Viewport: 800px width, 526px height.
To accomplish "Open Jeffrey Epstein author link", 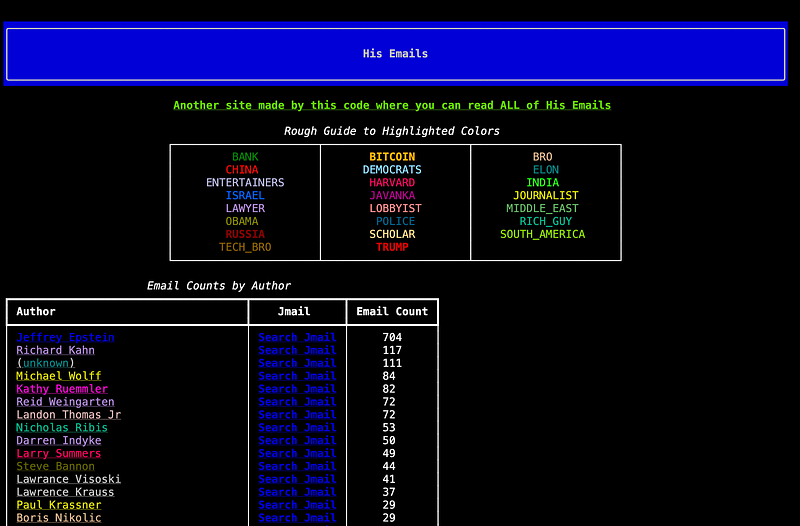I will point(65,337).
